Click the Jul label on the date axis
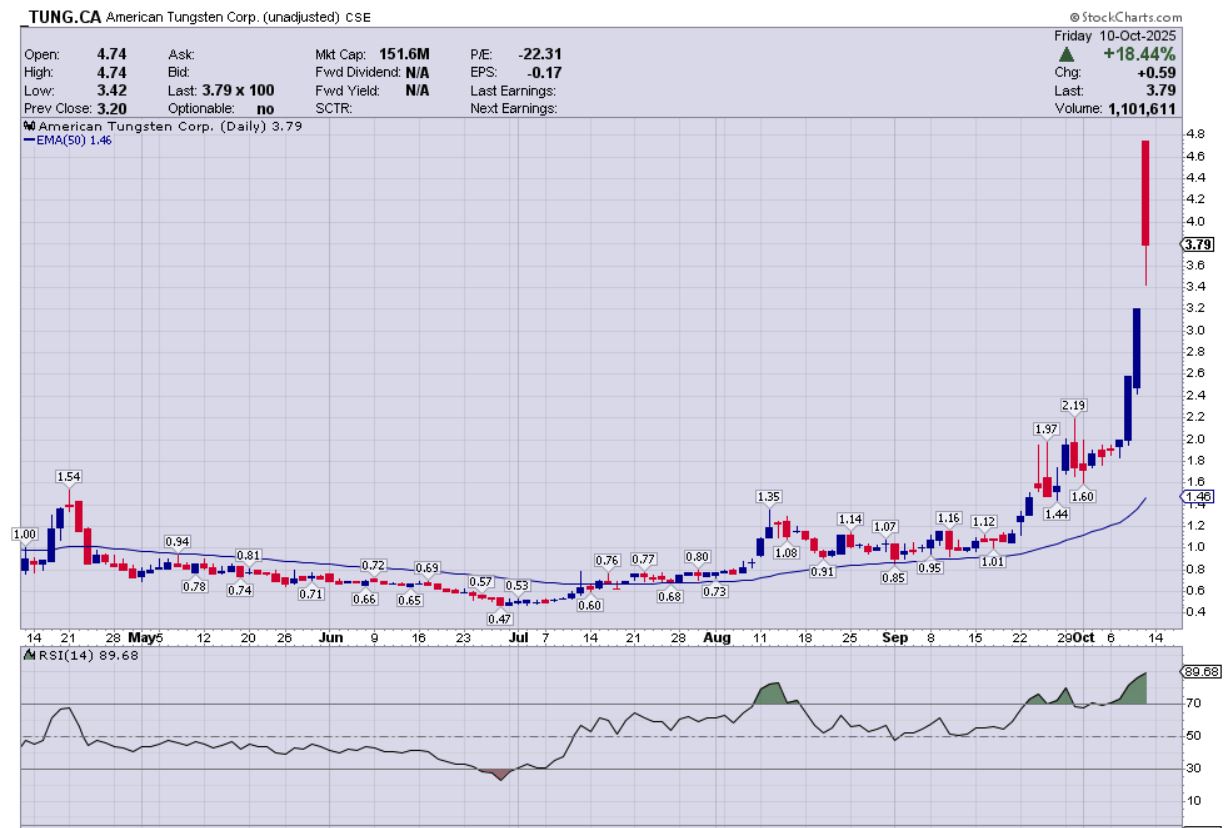The image size is (1230, 828). tap(517, 637)
